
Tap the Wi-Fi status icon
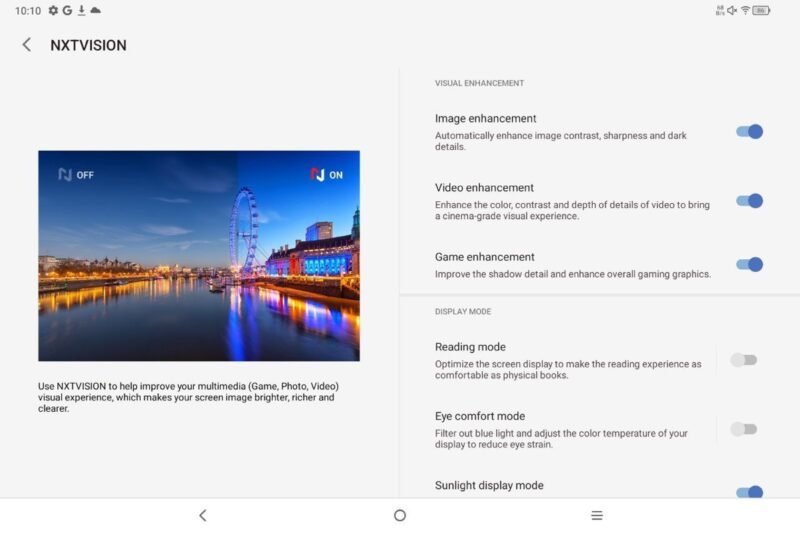click(x=745, y=10)
